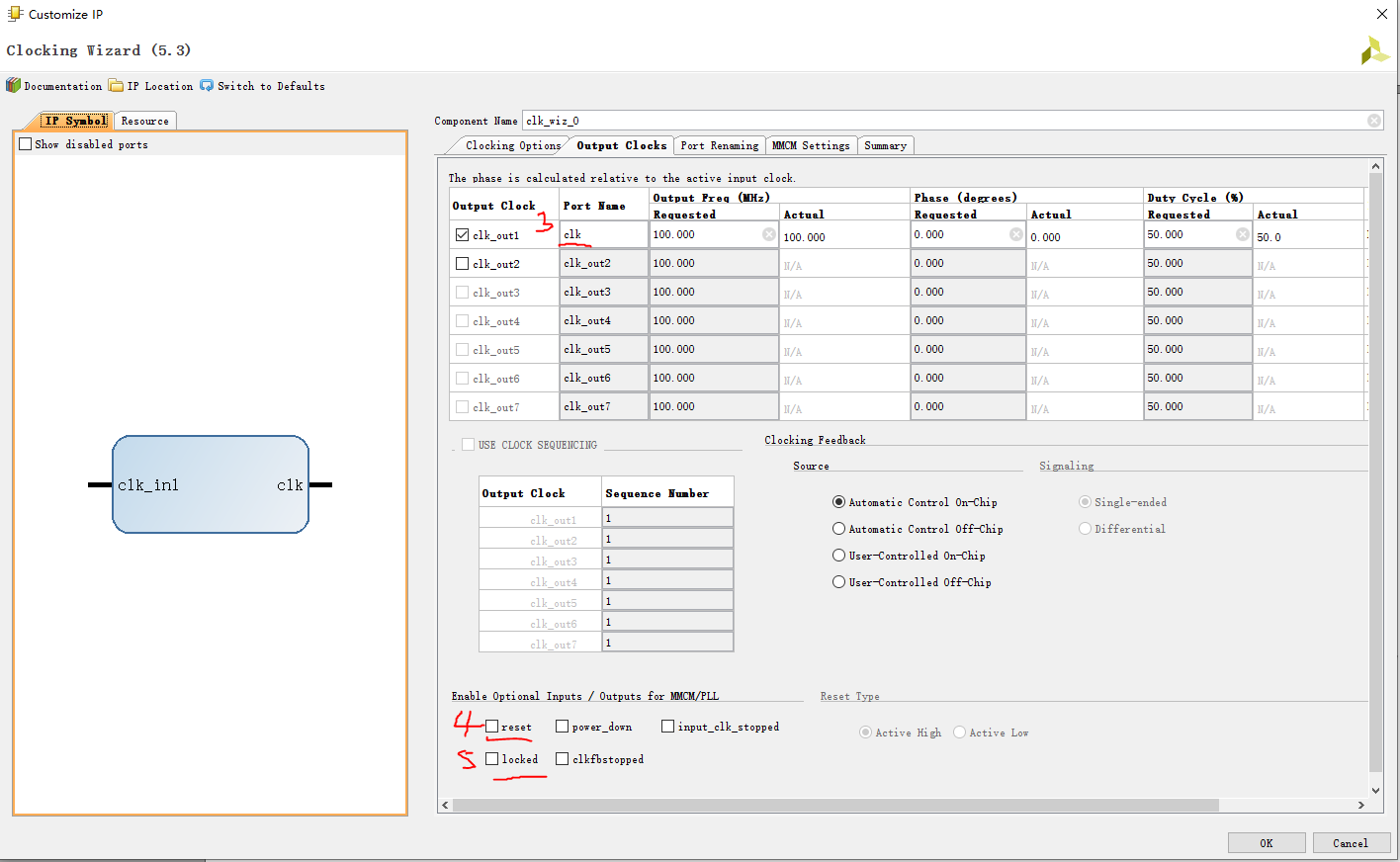1400x862 pixels.
Task: Enable input_clk_stopped output checkbox
Action: pyautogui.click(x=667, y=727)
